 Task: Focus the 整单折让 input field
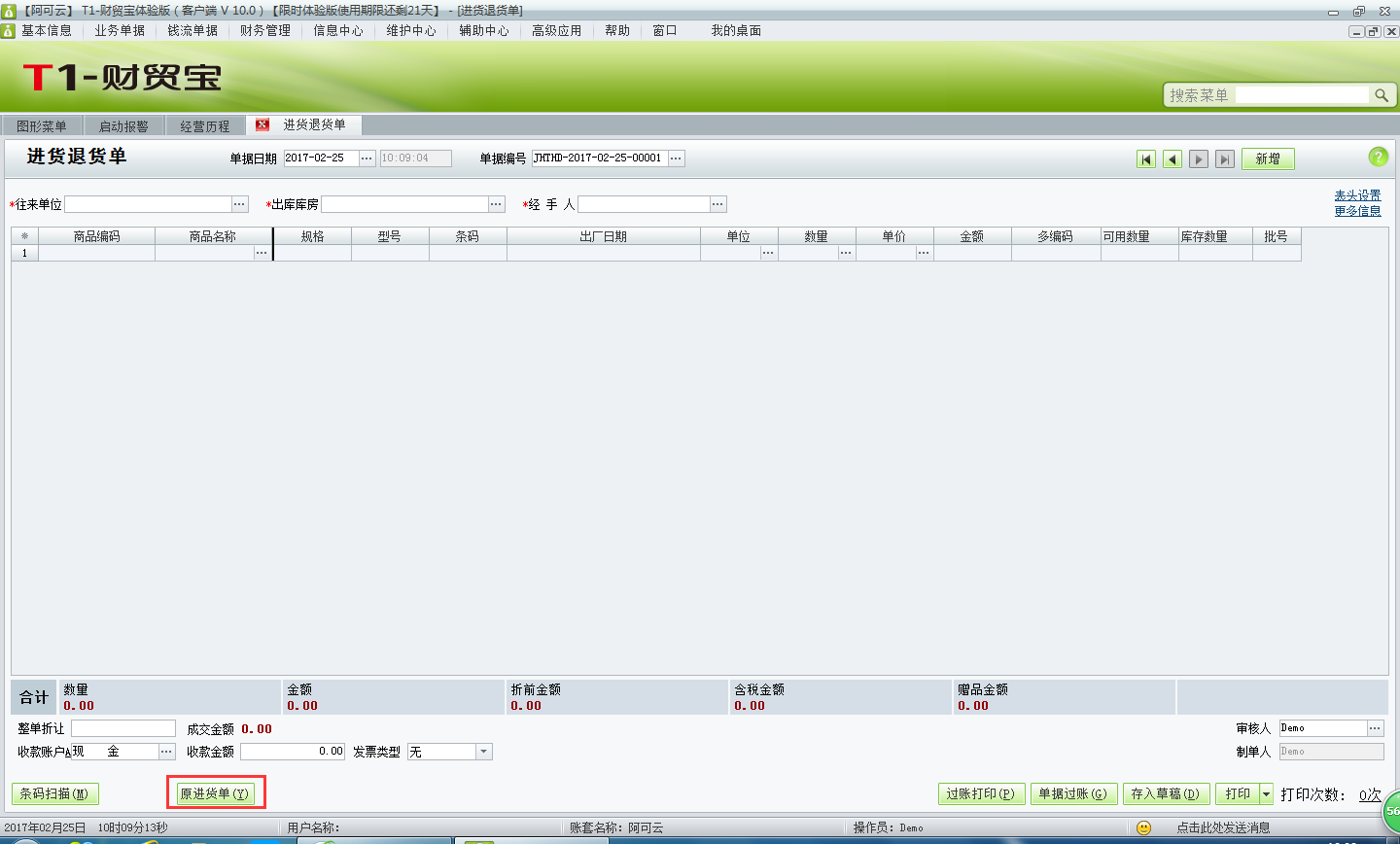pos(123,728)
